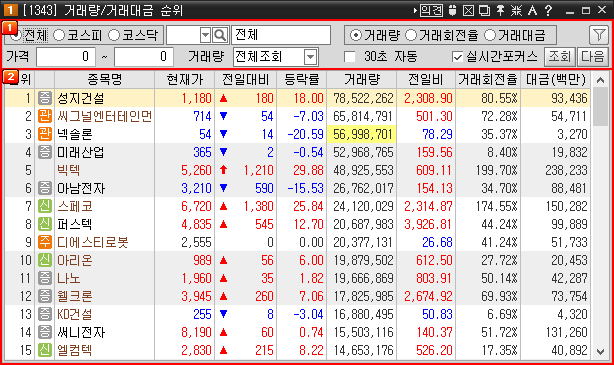
Task: Click the shrink-arrows icon in title bar
Action: (x=516, y=10)
